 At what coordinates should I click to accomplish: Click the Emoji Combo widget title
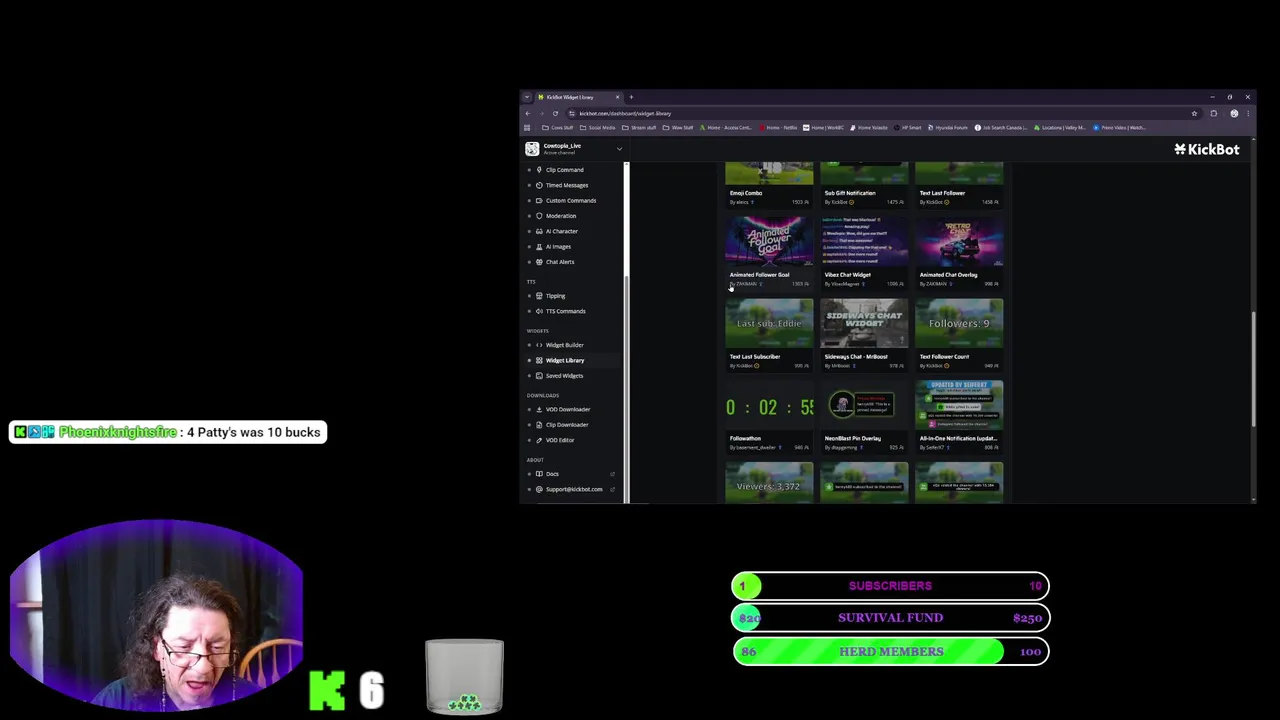tap(746, 193)
